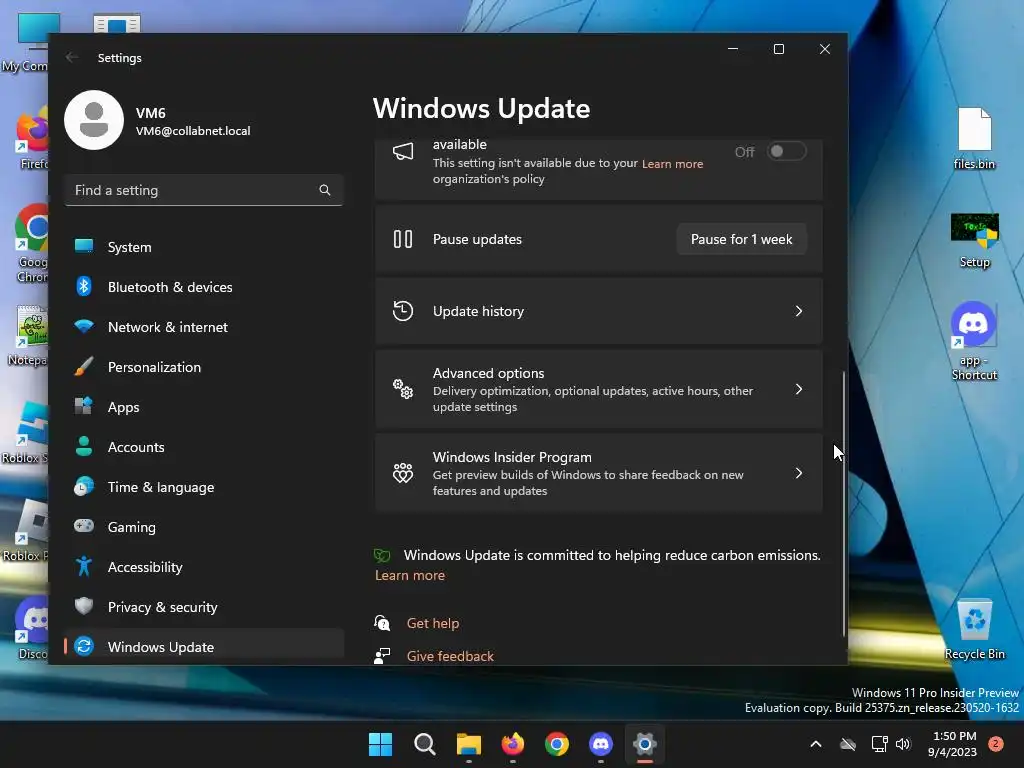1024x768 pixels.
Task: Toggle the get latest updates switch
Action: 786,152
